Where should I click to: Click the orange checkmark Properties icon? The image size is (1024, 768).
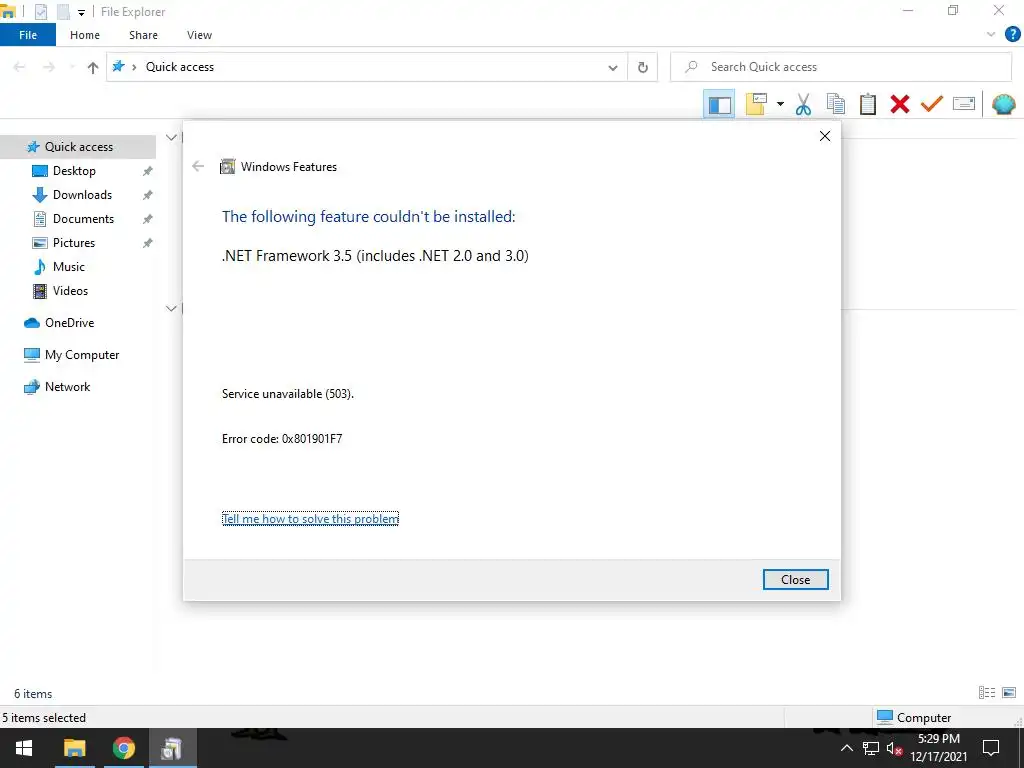932,104
